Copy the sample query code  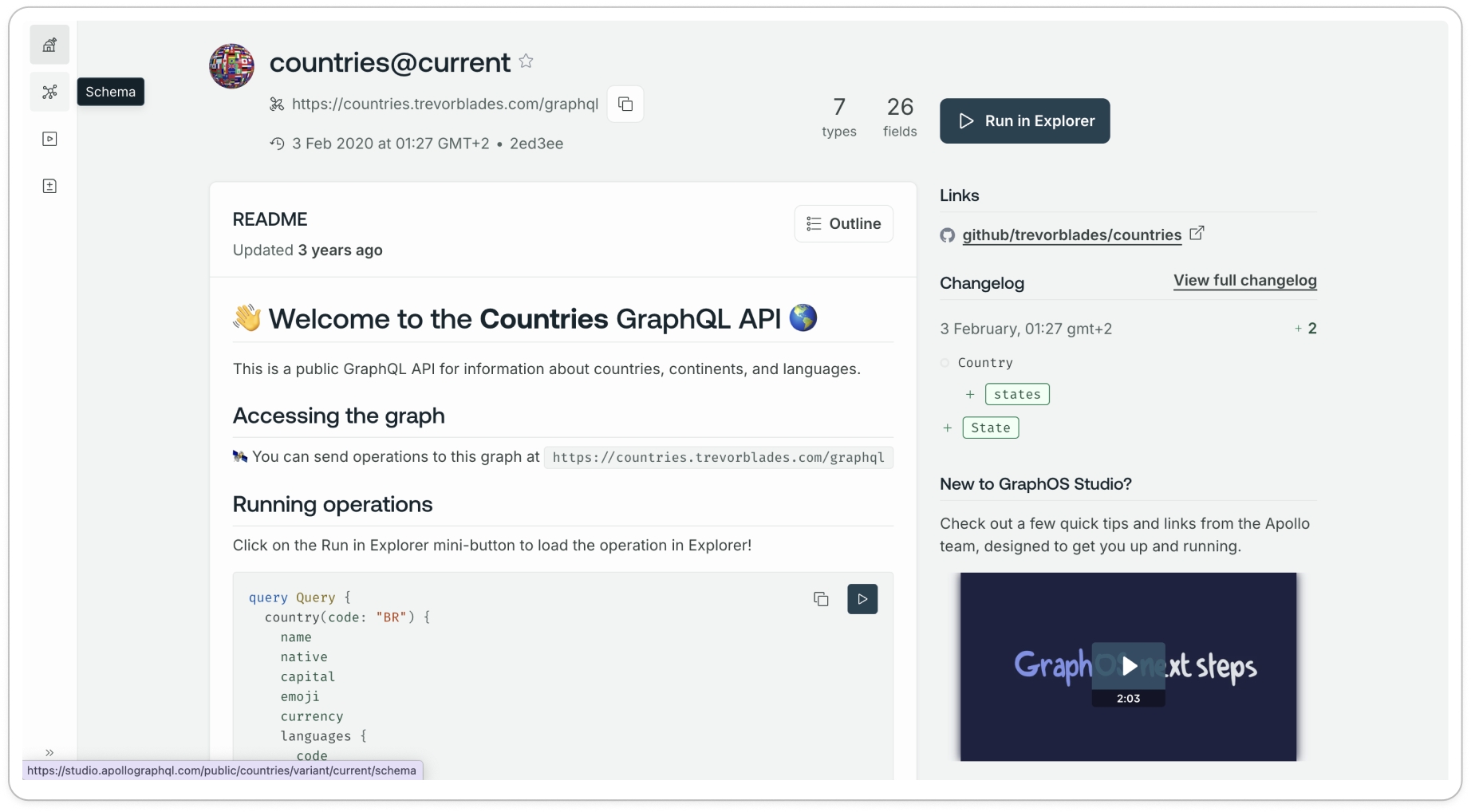point(821,599)
